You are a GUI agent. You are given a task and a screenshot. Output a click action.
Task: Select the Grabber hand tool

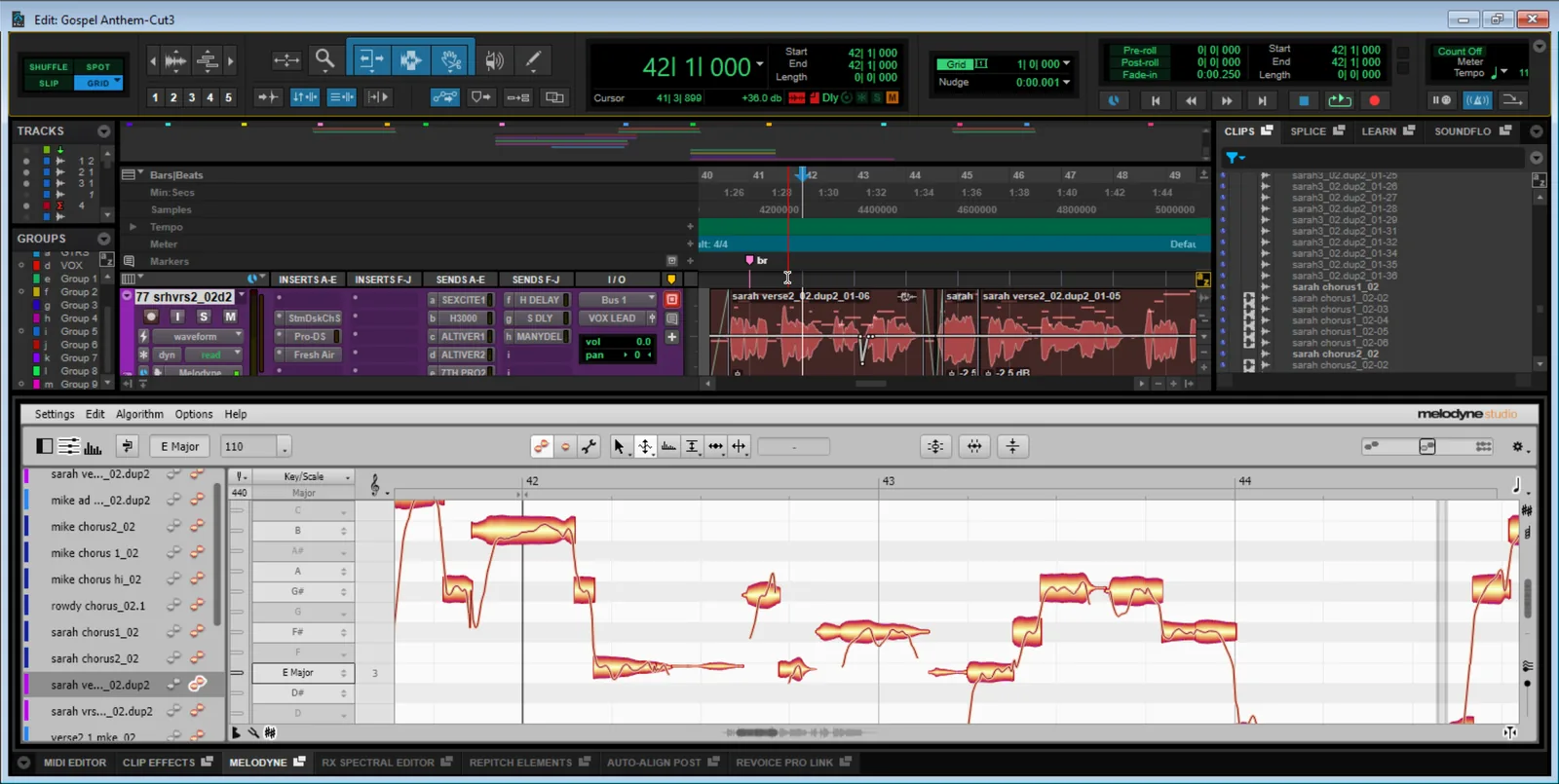(451, 60)
